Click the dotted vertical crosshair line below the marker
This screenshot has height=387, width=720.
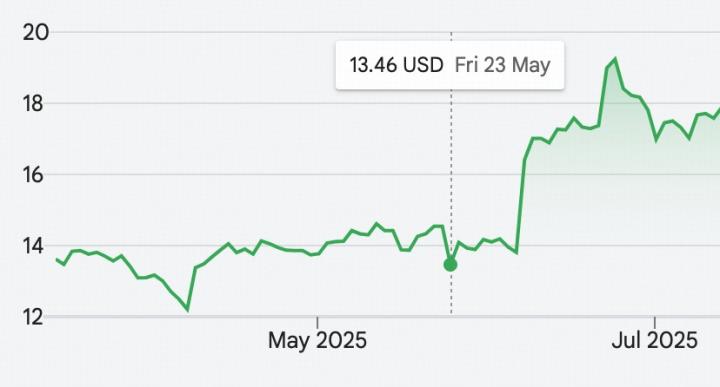(x=451, y=294)
